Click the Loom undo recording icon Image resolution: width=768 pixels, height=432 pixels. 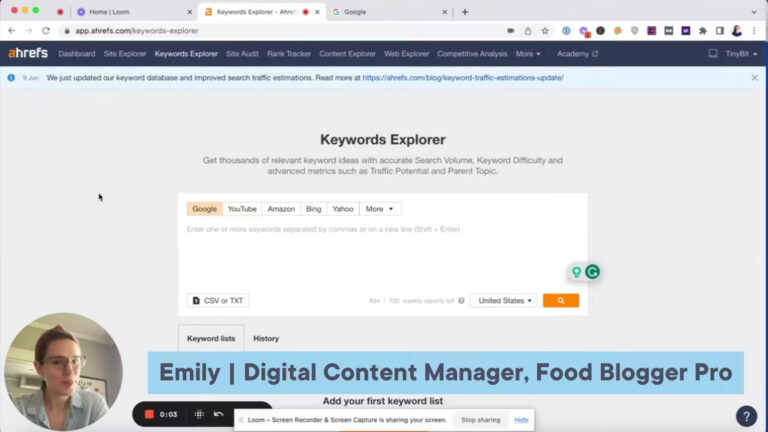click(x=218, y=414)
